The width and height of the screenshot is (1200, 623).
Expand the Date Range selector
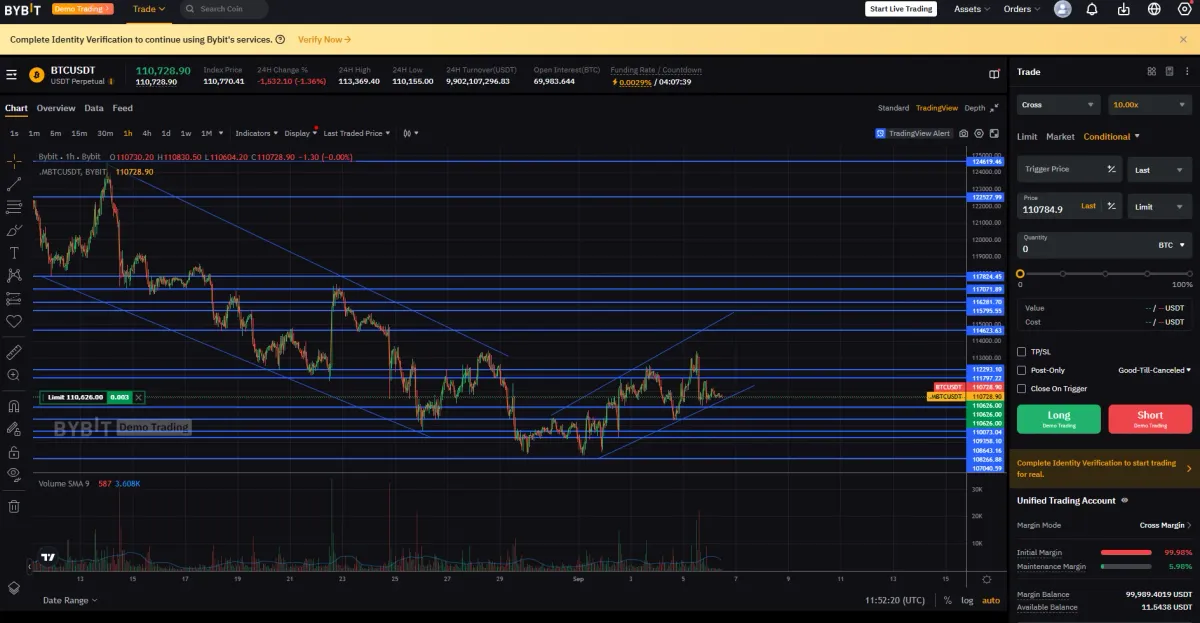(x=70, y=600)
